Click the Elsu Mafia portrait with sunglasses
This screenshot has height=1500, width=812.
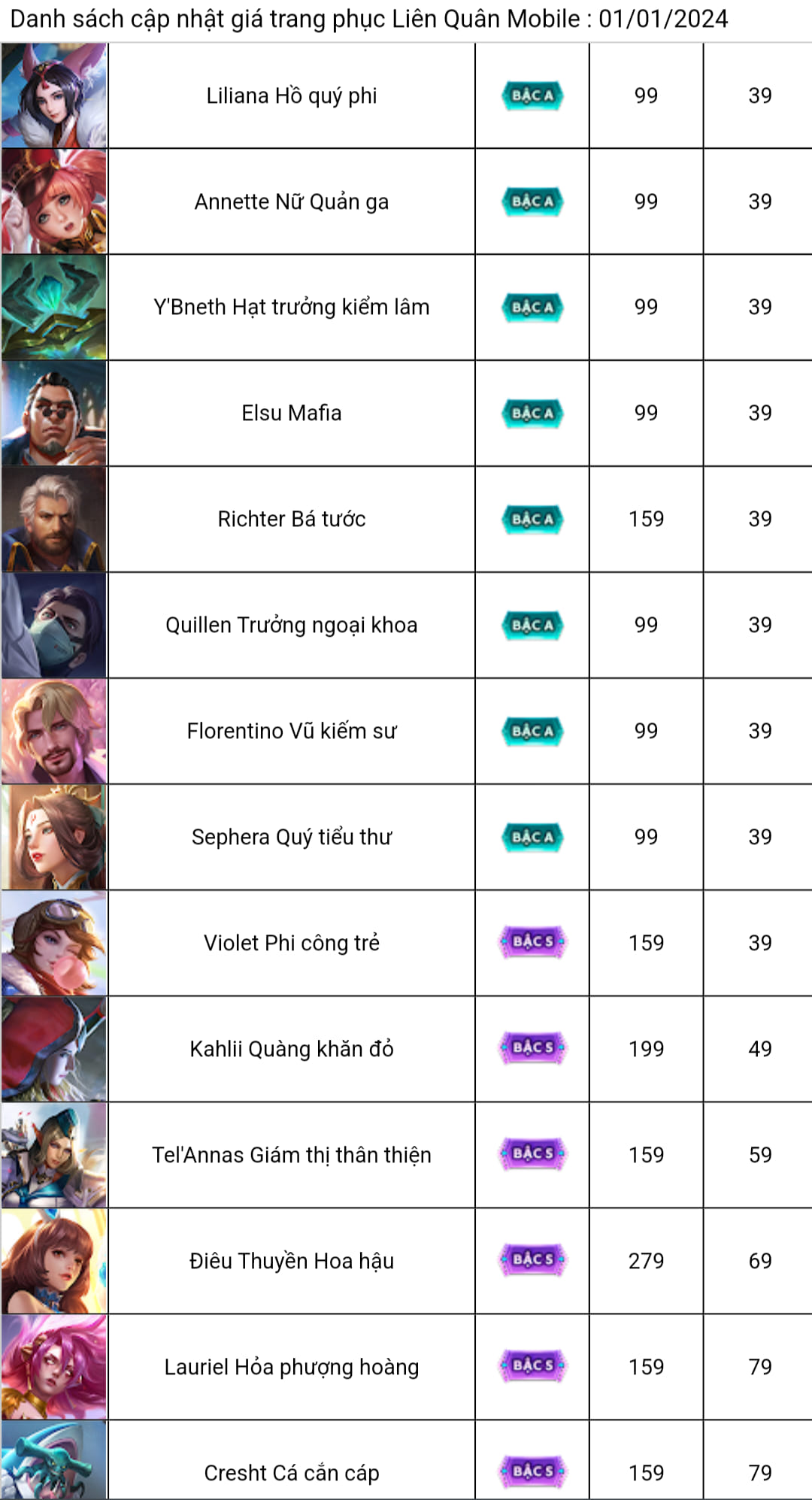pyautogui.click(x=54, y=413)
